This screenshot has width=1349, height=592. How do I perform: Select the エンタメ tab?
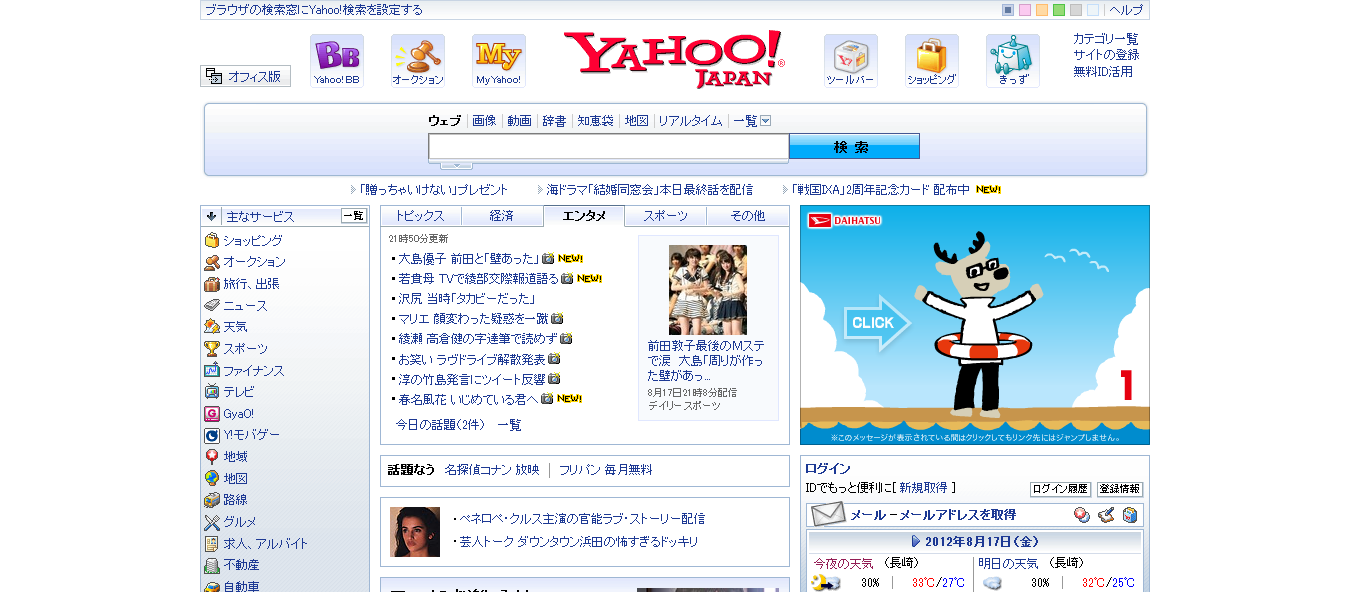(x=584, y=216)
